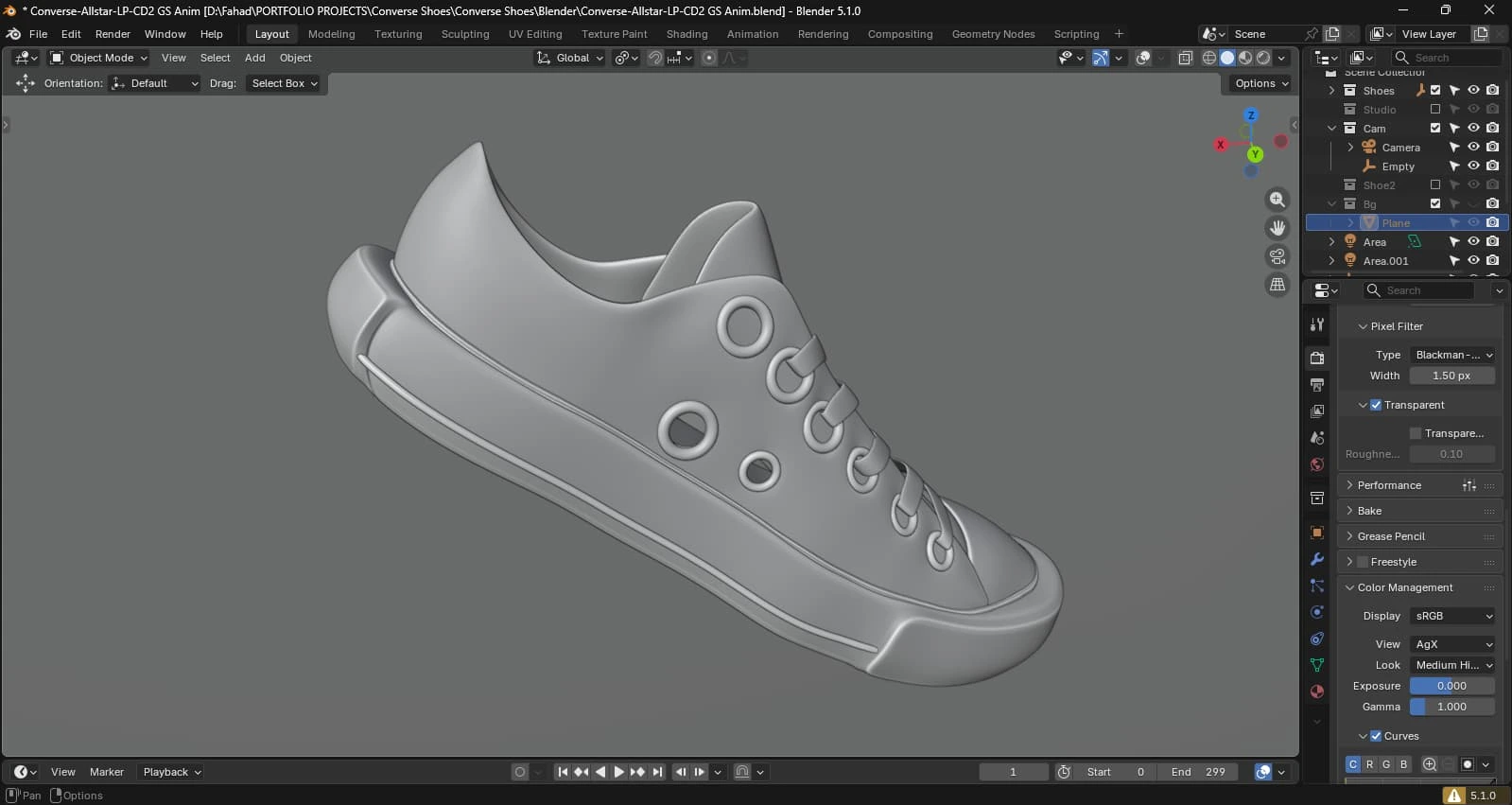Click the Playback button in timeline

[x=171, y=772]
